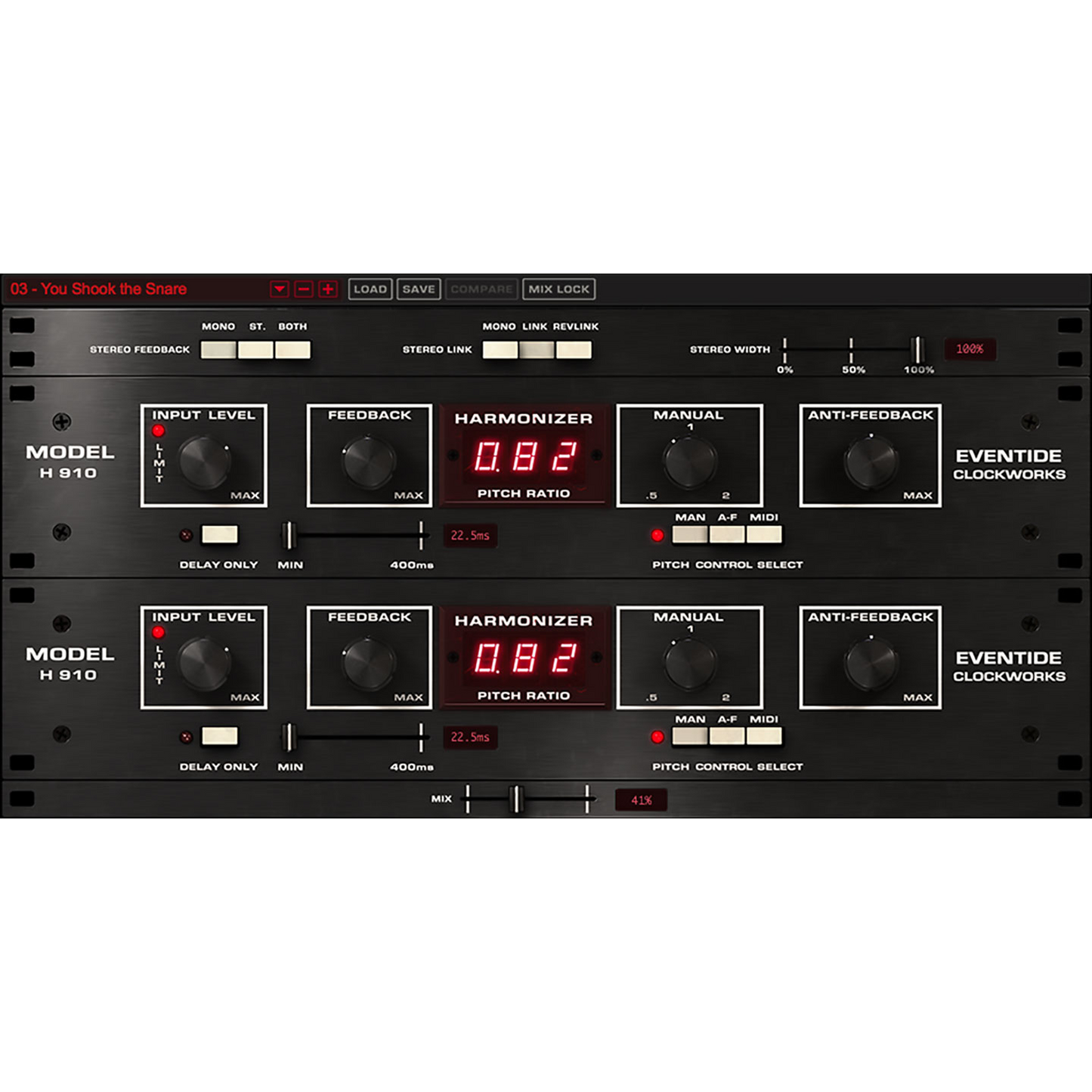Screen dimensions: 1092x1092
Task: Select MIDI pitch control on top unit
Action: coord(764,535)
